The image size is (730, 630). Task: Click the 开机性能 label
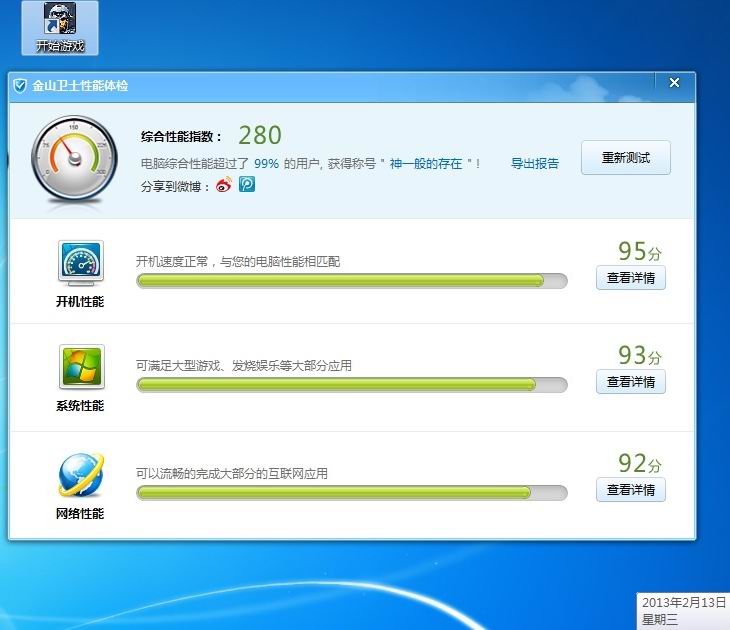click(x=80, y=302)
